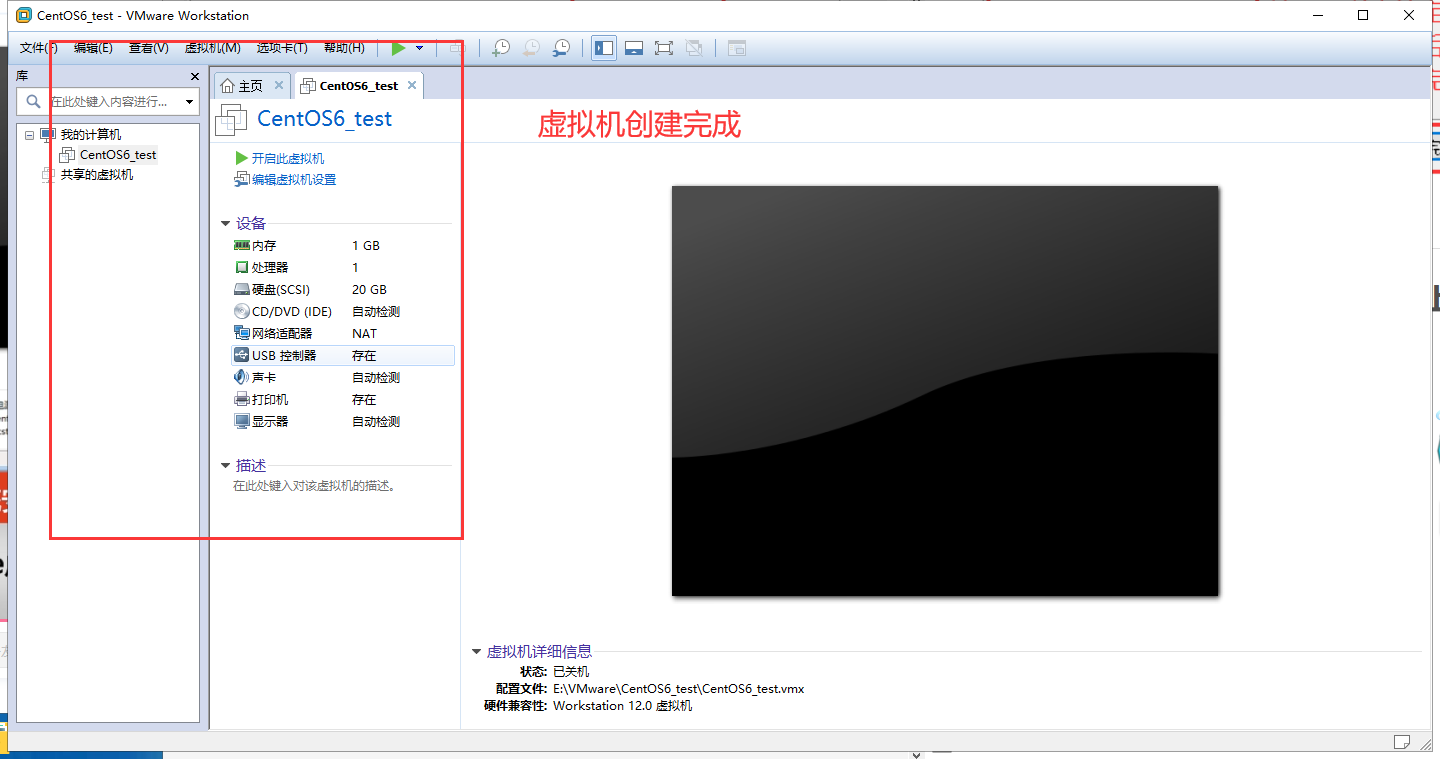The image size is (1440, 759).
Task: Click the 20 GB disk value
Action: [369, 290]
